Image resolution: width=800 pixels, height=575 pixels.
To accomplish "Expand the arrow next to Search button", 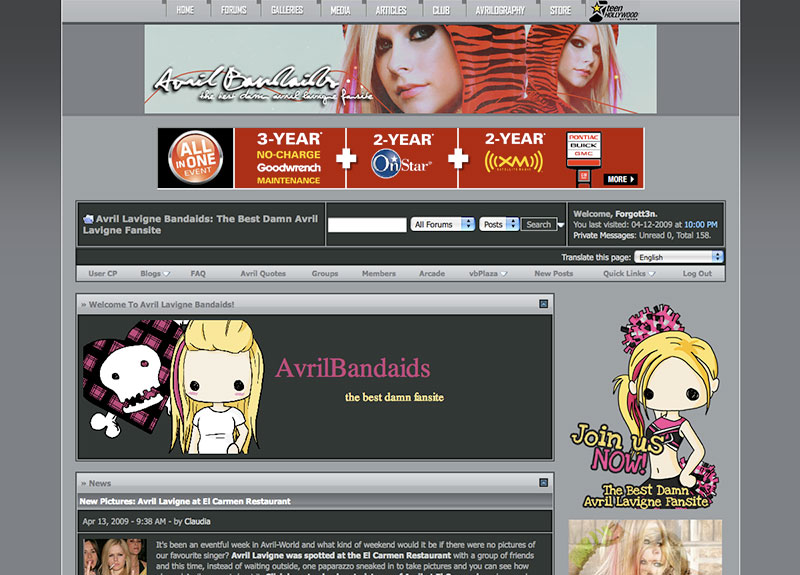I will click(x=561, y=224).
